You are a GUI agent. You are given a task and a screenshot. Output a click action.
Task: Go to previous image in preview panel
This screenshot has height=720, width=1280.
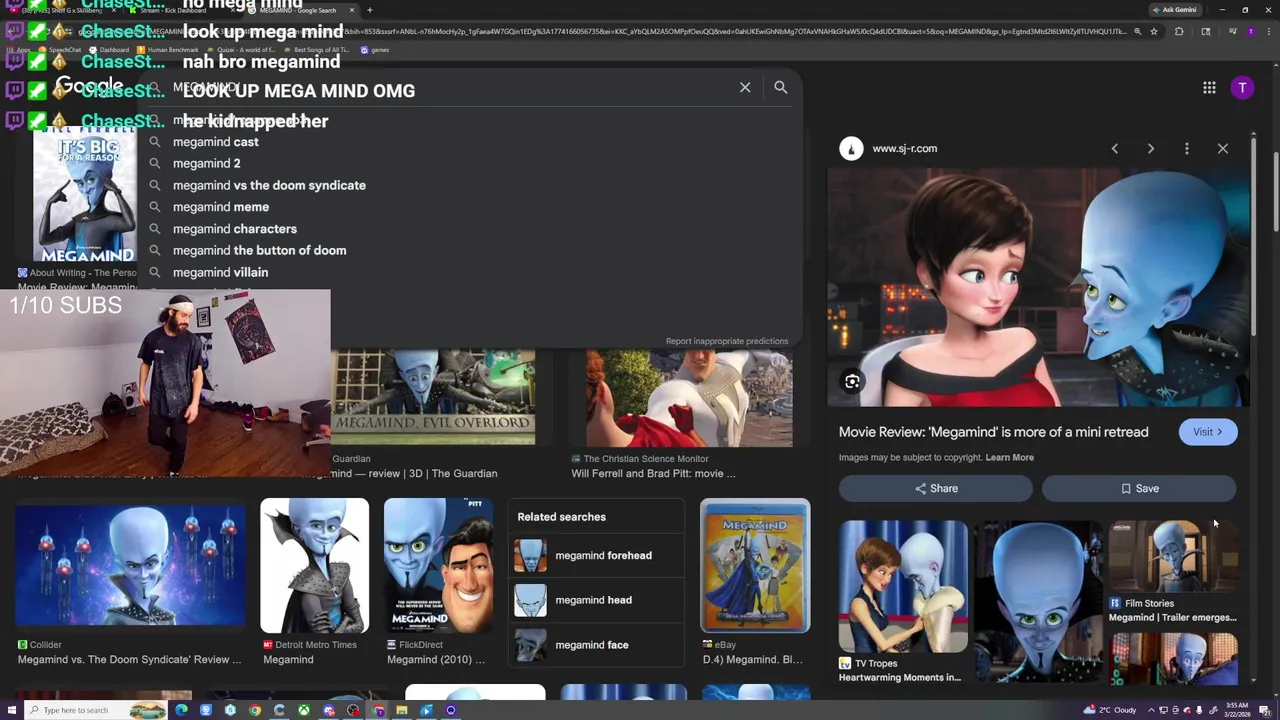[x=1115, y=148]
